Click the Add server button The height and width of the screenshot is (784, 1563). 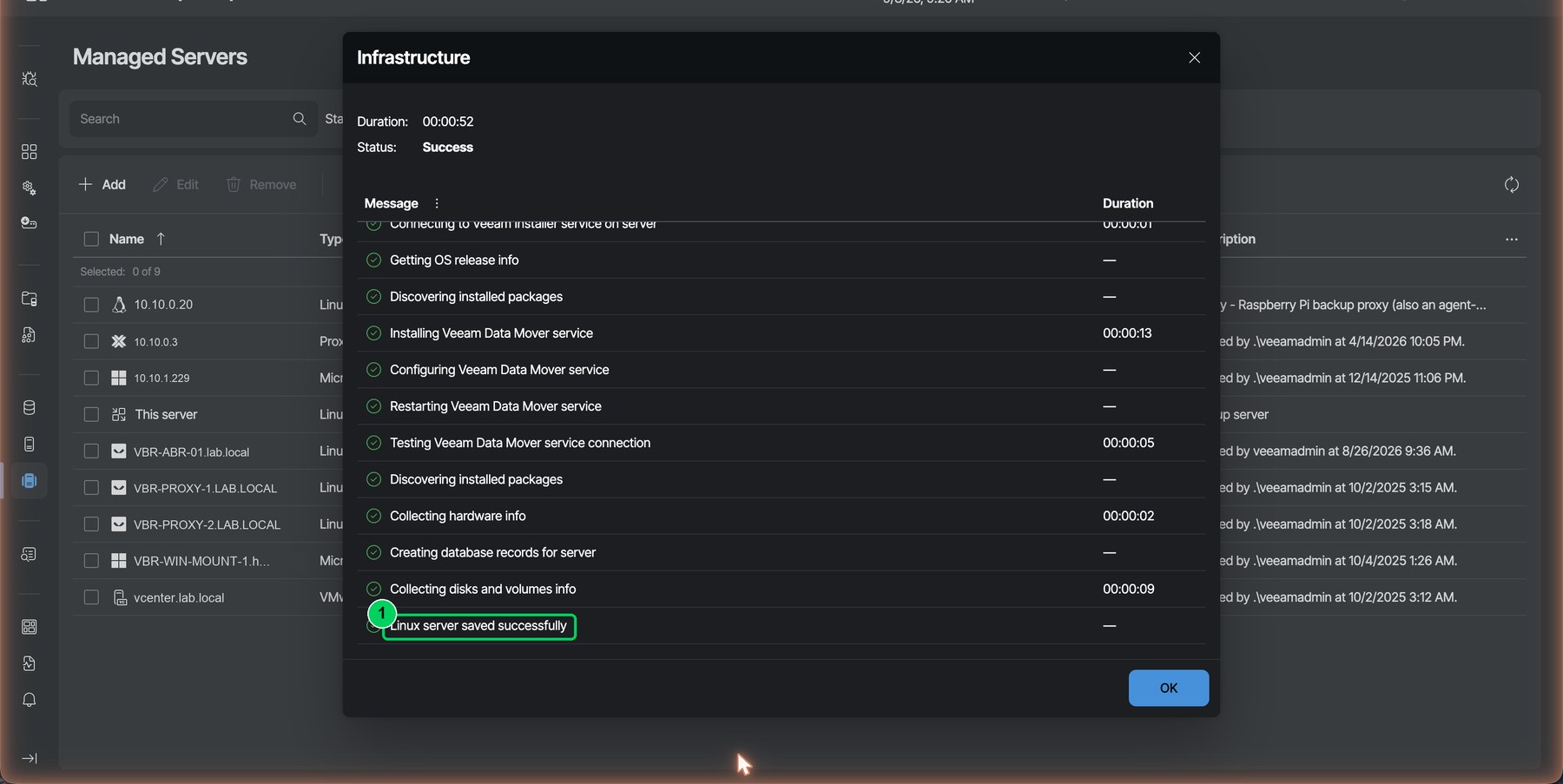tap(102, 184)
